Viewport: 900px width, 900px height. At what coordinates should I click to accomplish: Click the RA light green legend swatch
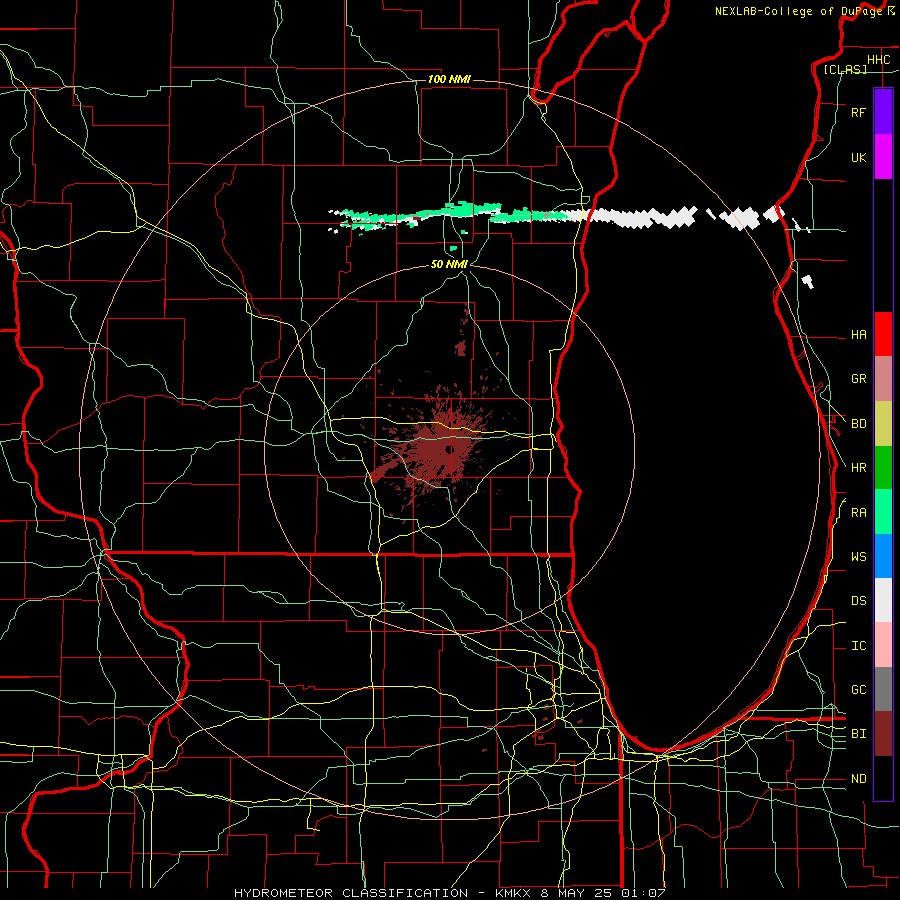click(x=883, y=512)
